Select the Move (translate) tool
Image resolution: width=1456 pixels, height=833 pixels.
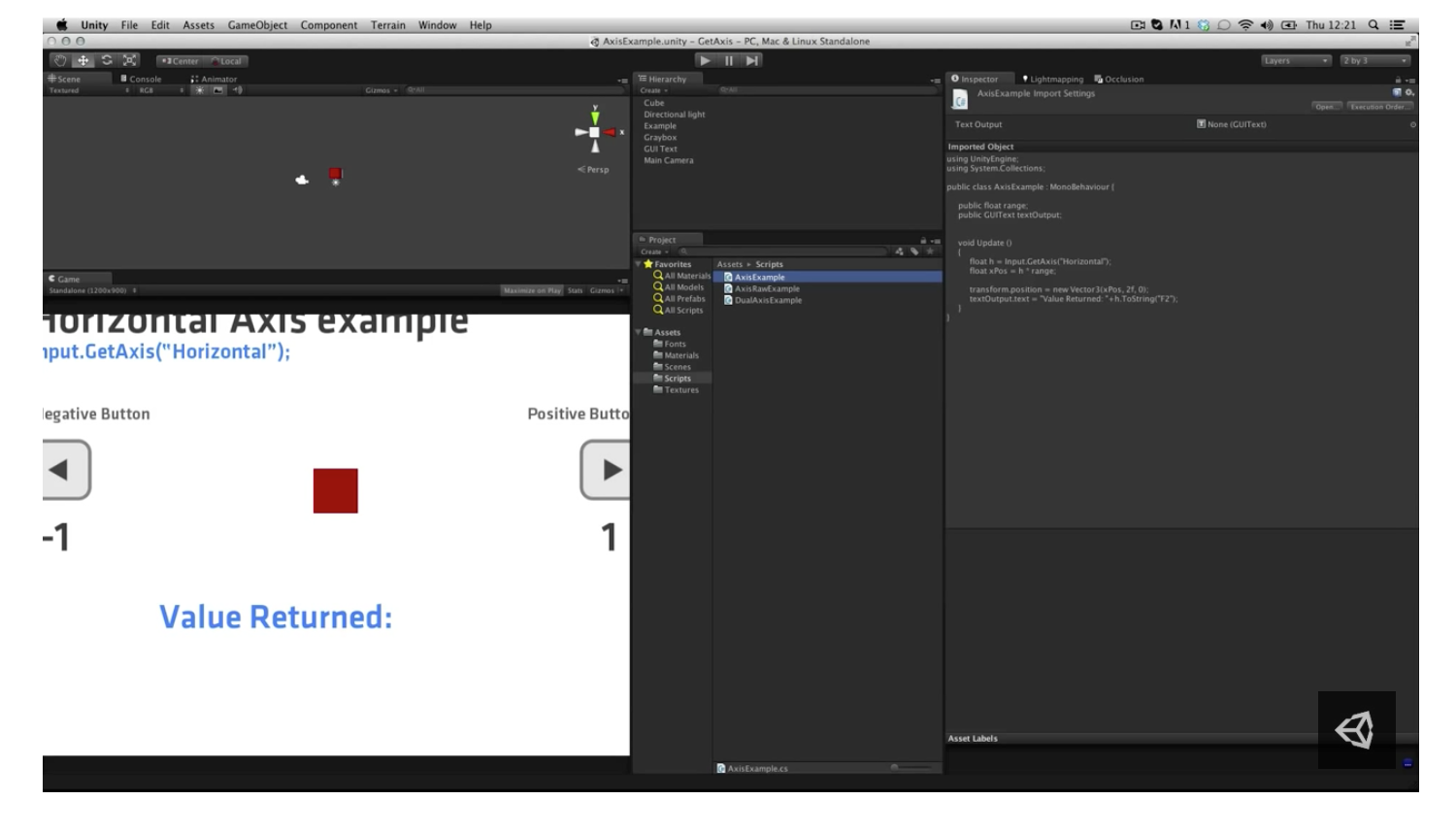coord(83,60)
